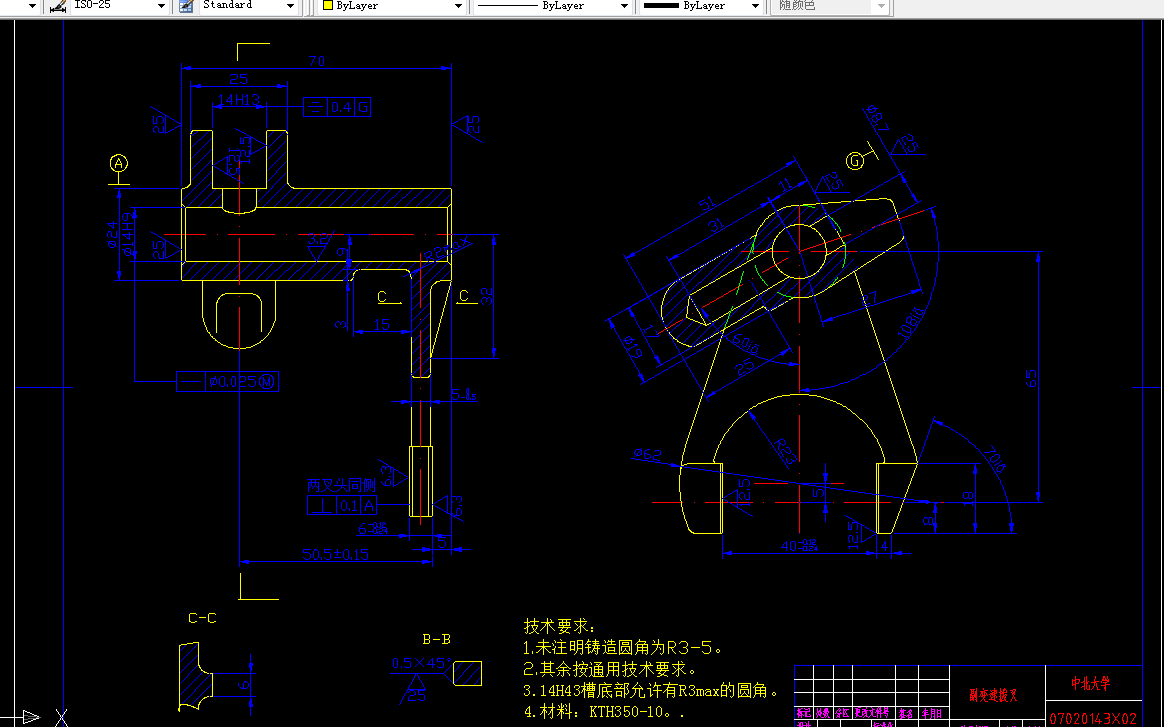Image resolution: width=1164 pixels, height=727 pixels.
Task: Expand the ByLayer linetype dropdown
Action: coord(622,6)
